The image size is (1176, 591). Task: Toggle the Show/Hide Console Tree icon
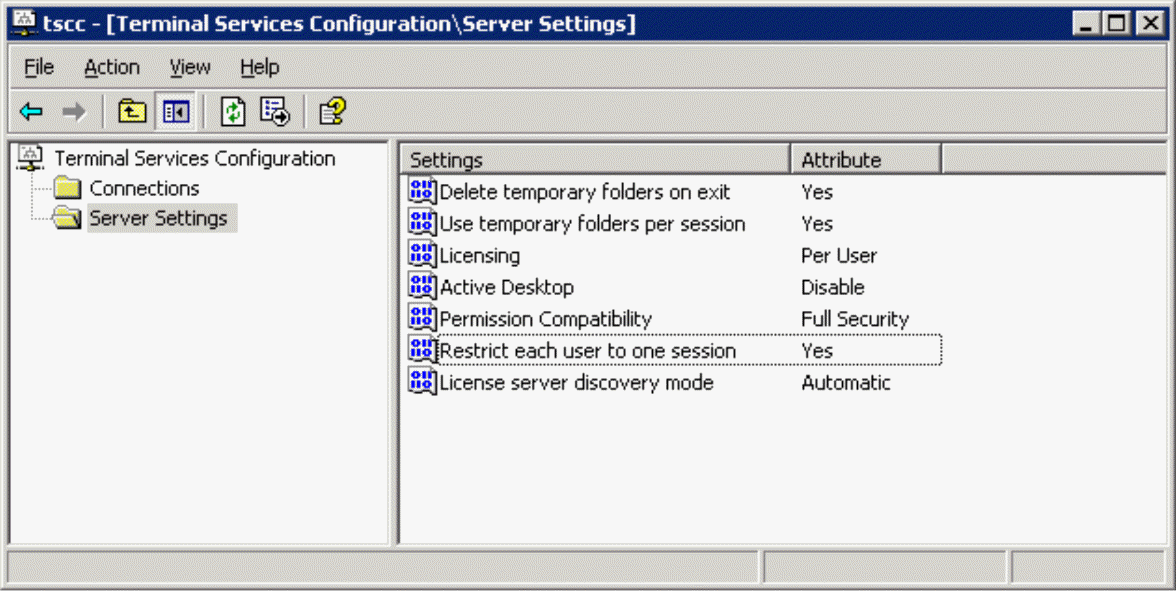click(176, 112)
